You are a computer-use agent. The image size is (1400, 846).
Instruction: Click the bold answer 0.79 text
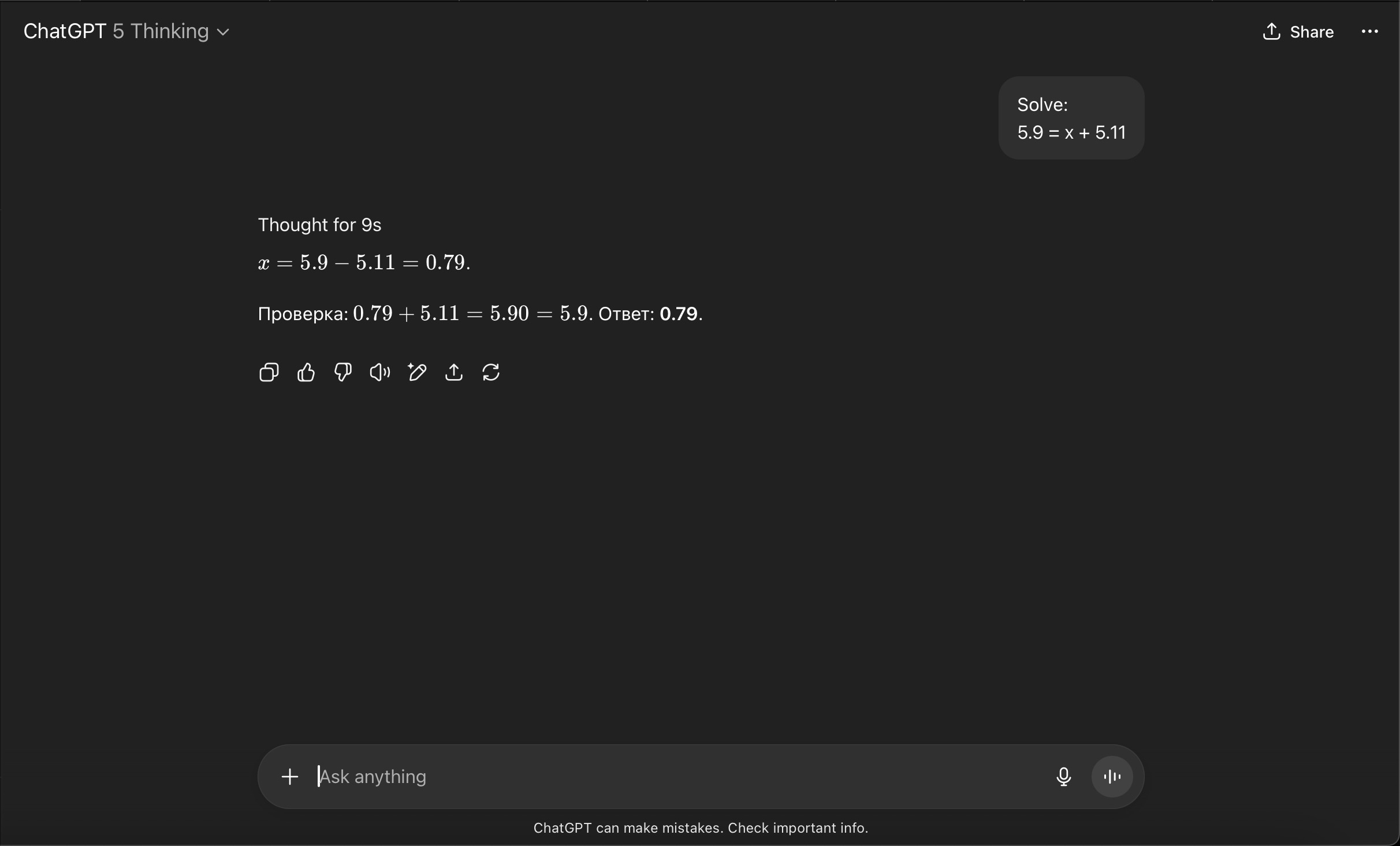pos(679,314)
